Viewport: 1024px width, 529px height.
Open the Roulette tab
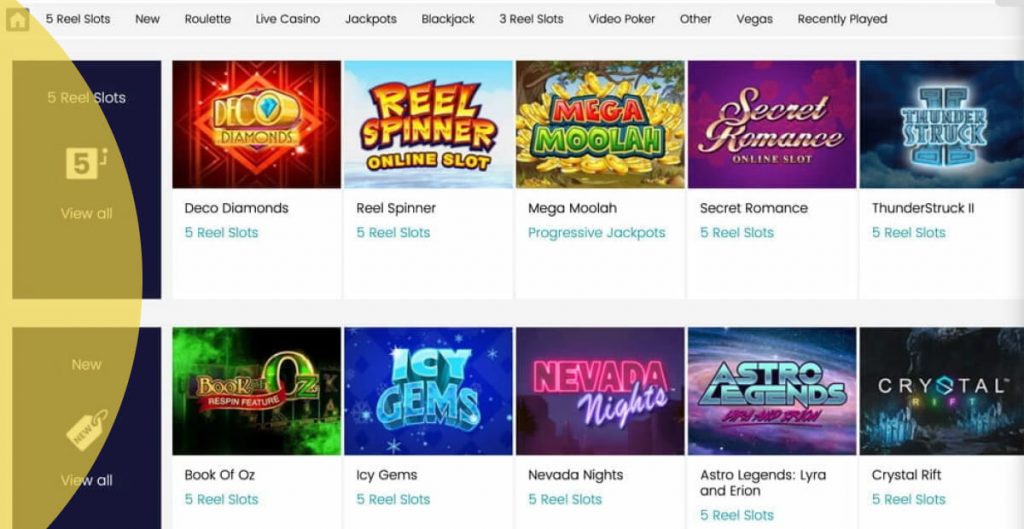click(x=208, y=19)
